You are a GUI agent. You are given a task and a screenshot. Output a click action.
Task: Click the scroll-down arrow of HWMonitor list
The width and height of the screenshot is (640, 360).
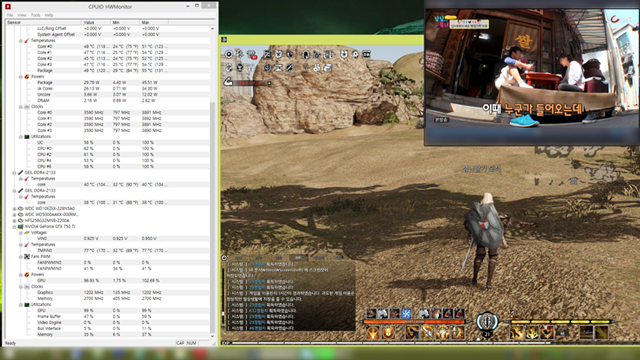click(x=212, y=336)
